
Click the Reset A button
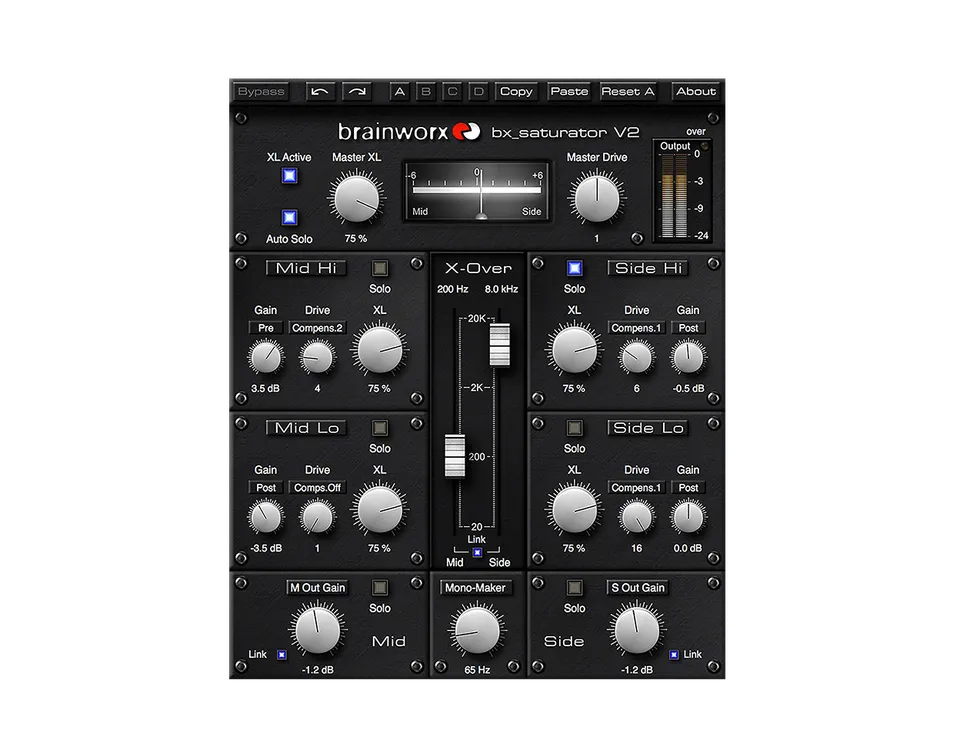[x=628, y=92]
